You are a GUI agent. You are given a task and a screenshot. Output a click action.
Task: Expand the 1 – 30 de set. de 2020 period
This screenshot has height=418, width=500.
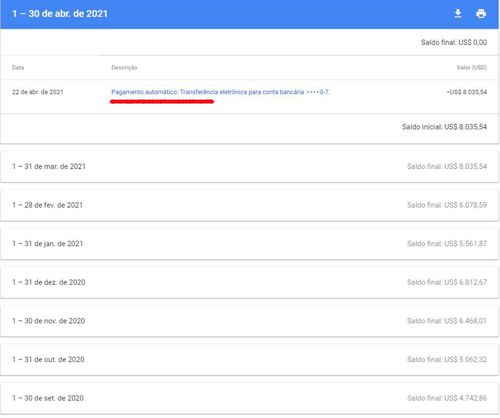coord(249,398)
